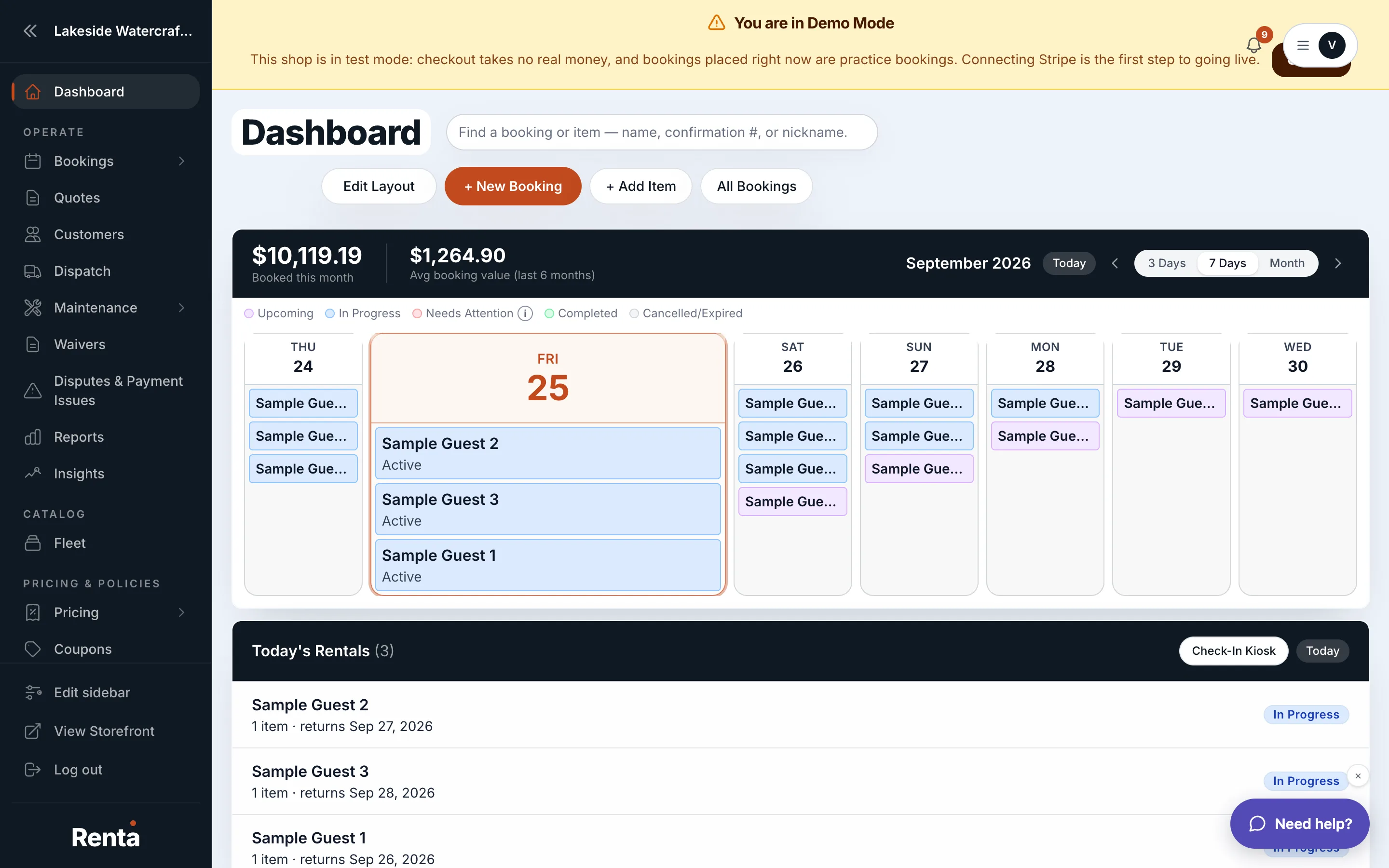1389x868 pixels.
Task: Open Check-In Kiosk
Action: (1233, 651)
